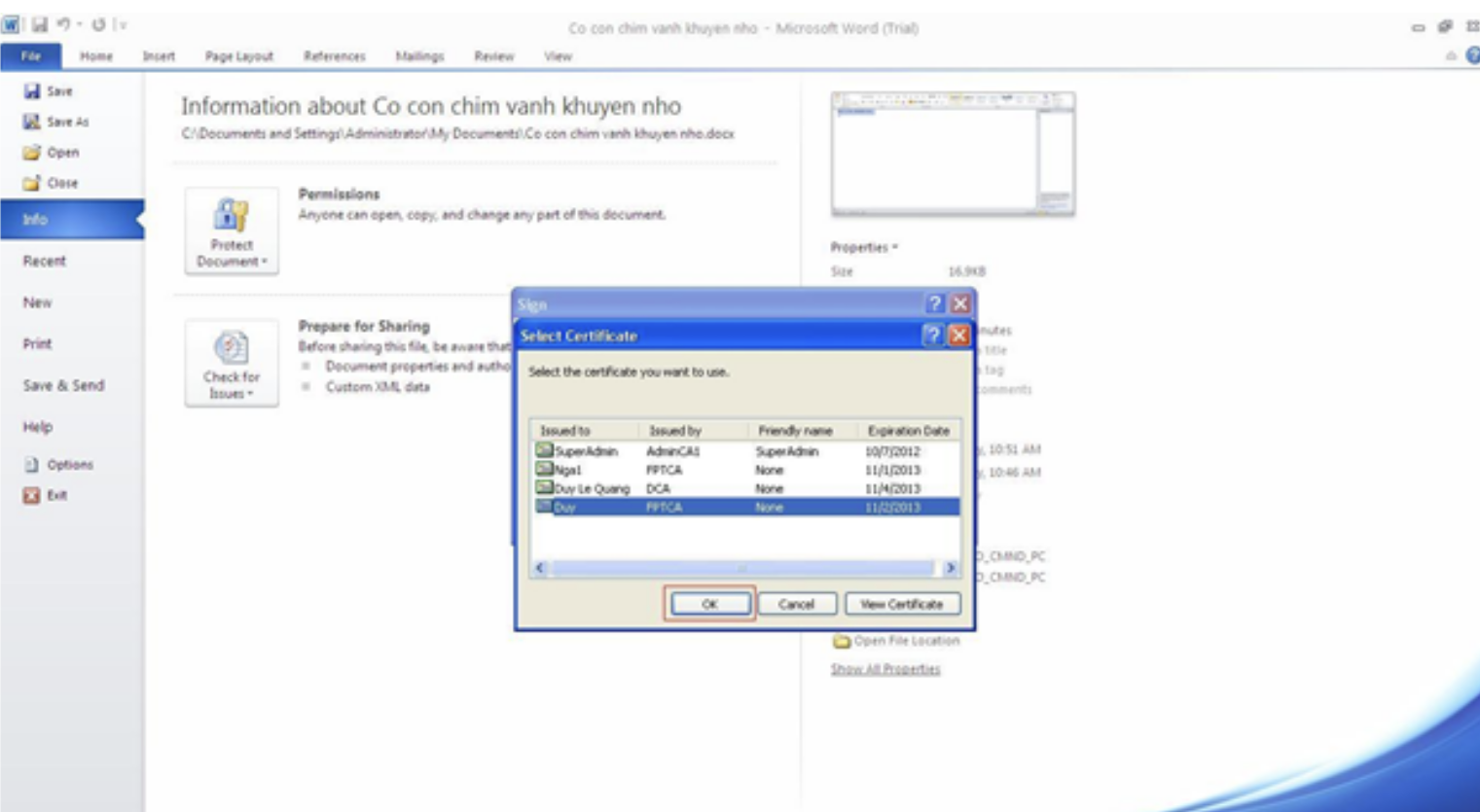The width and height of the screenshot is (1480, 812).
Task: Click help icon in Select Certificate dialog
Action: pyautogui.click(x=932, y=335)
